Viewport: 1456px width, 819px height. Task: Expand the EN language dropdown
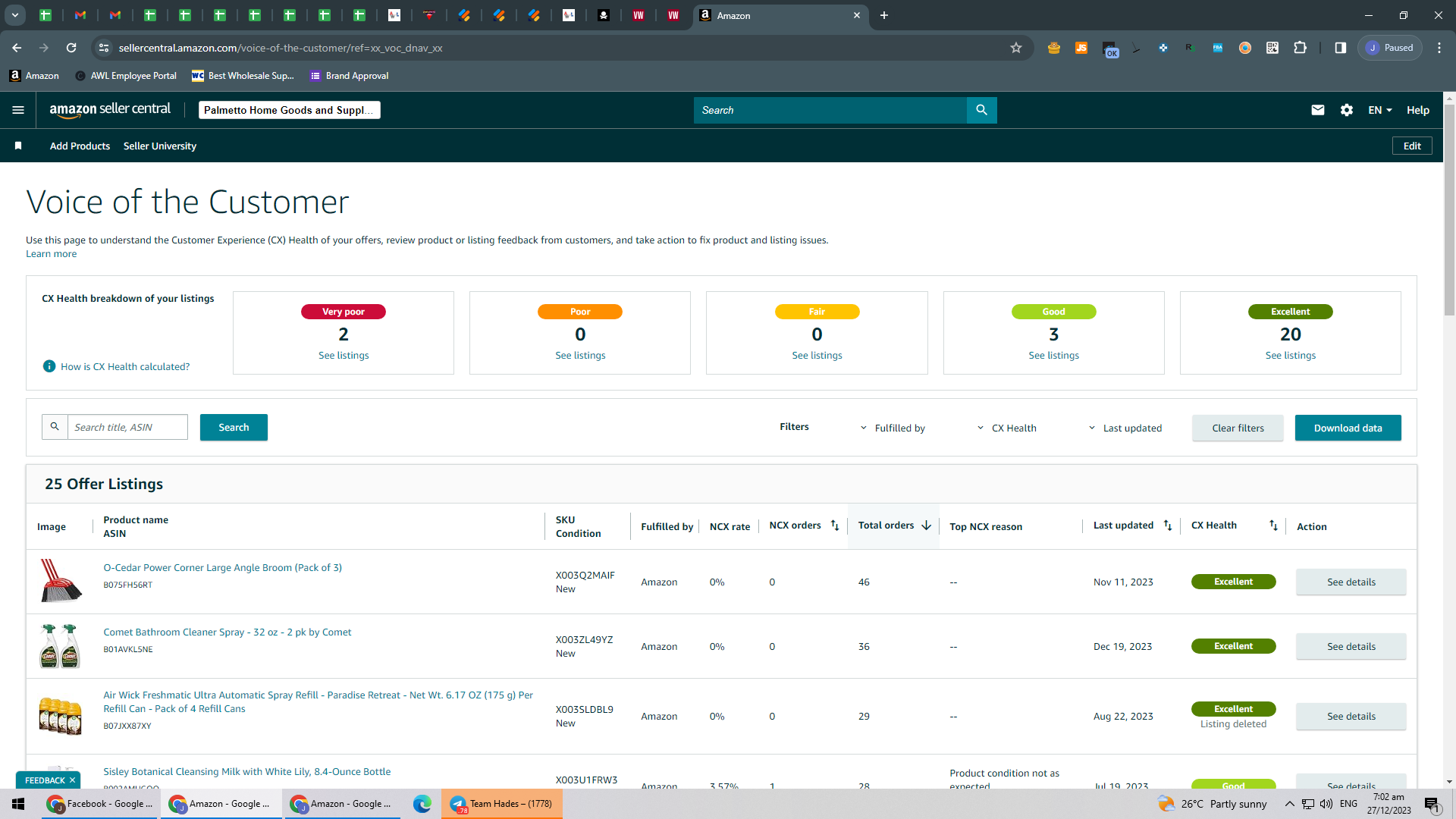click(1380, 110)
